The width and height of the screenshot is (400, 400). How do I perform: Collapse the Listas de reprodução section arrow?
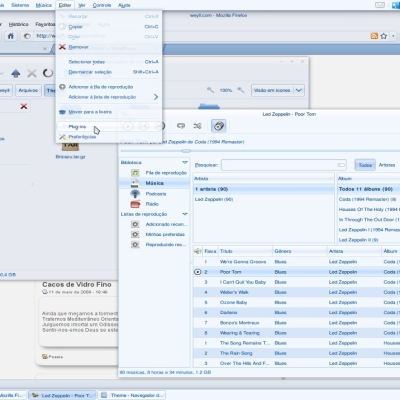[x=185, y=214]
